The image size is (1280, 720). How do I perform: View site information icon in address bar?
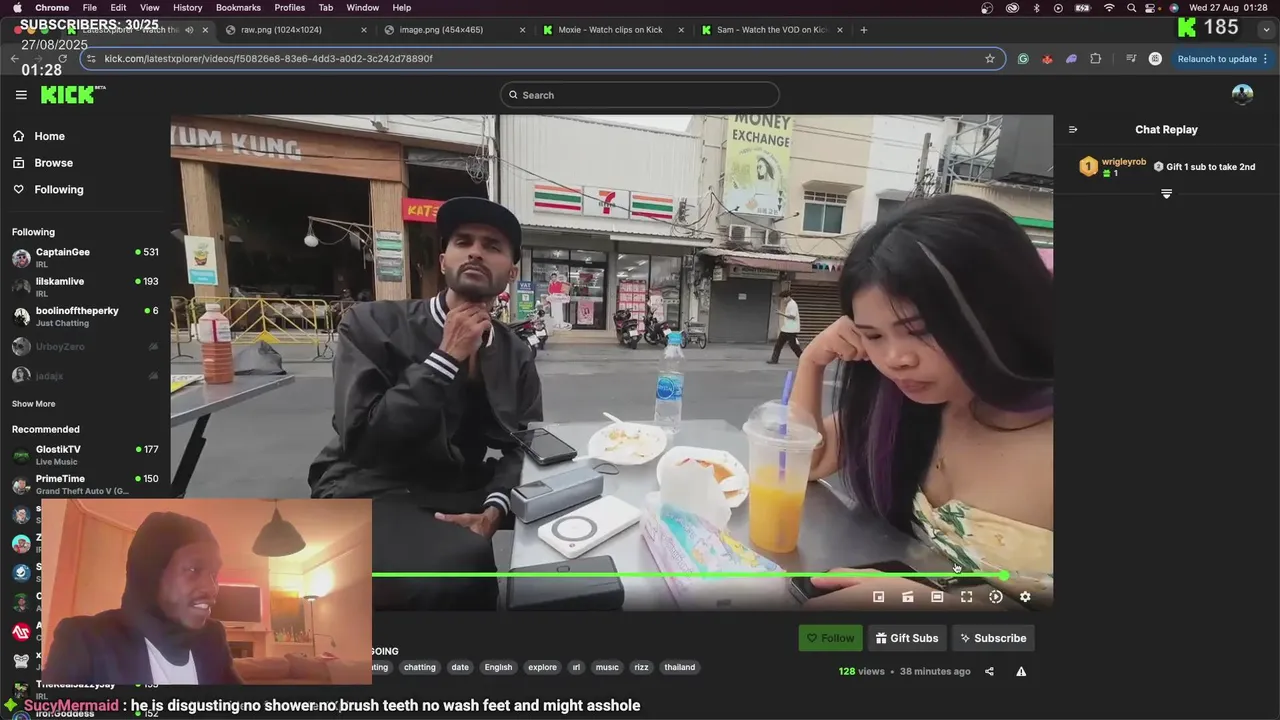pos(91,59)
